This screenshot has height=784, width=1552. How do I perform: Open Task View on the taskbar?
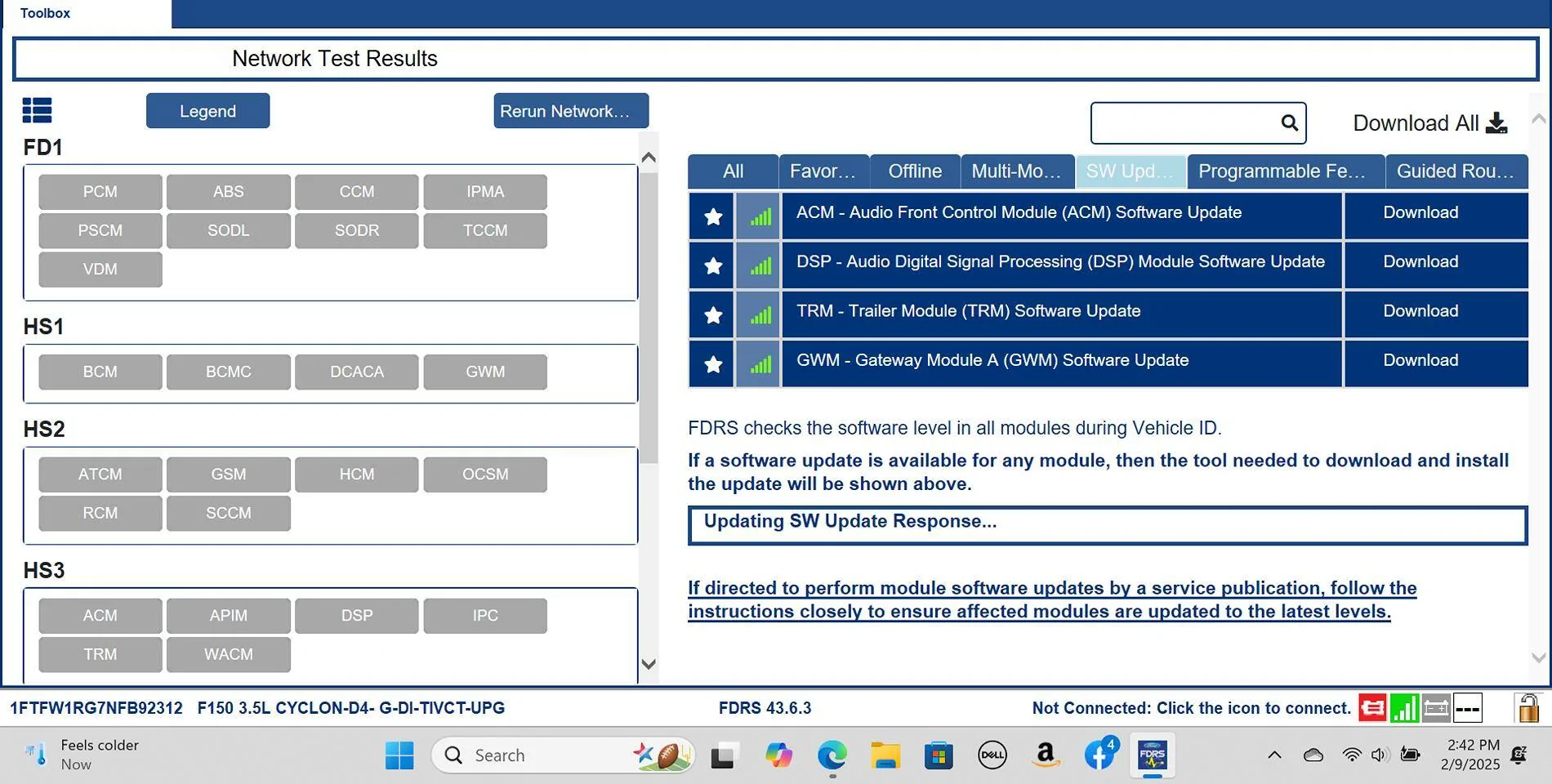(x=723, y=755)
